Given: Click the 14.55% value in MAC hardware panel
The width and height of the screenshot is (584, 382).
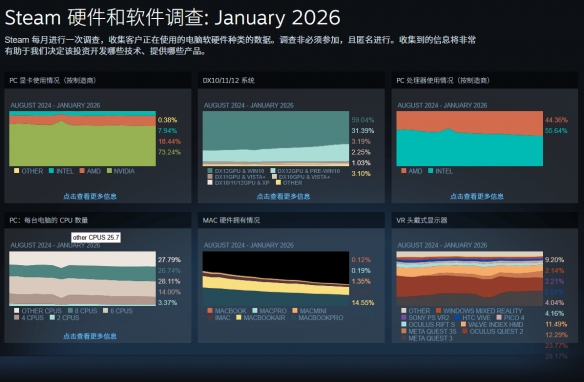Looking at the screenshot, I should 363,303.
